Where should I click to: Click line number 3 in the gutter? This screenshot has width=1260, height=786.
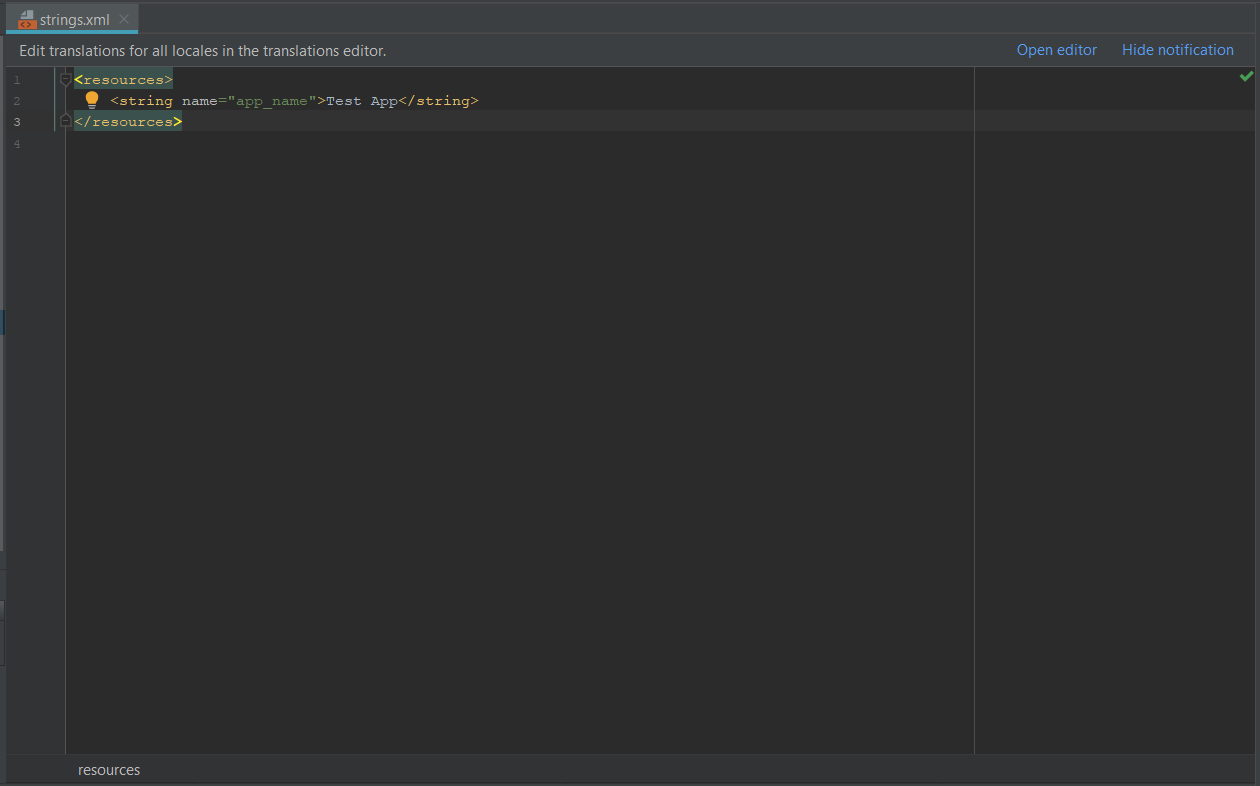tap(17, 122)
